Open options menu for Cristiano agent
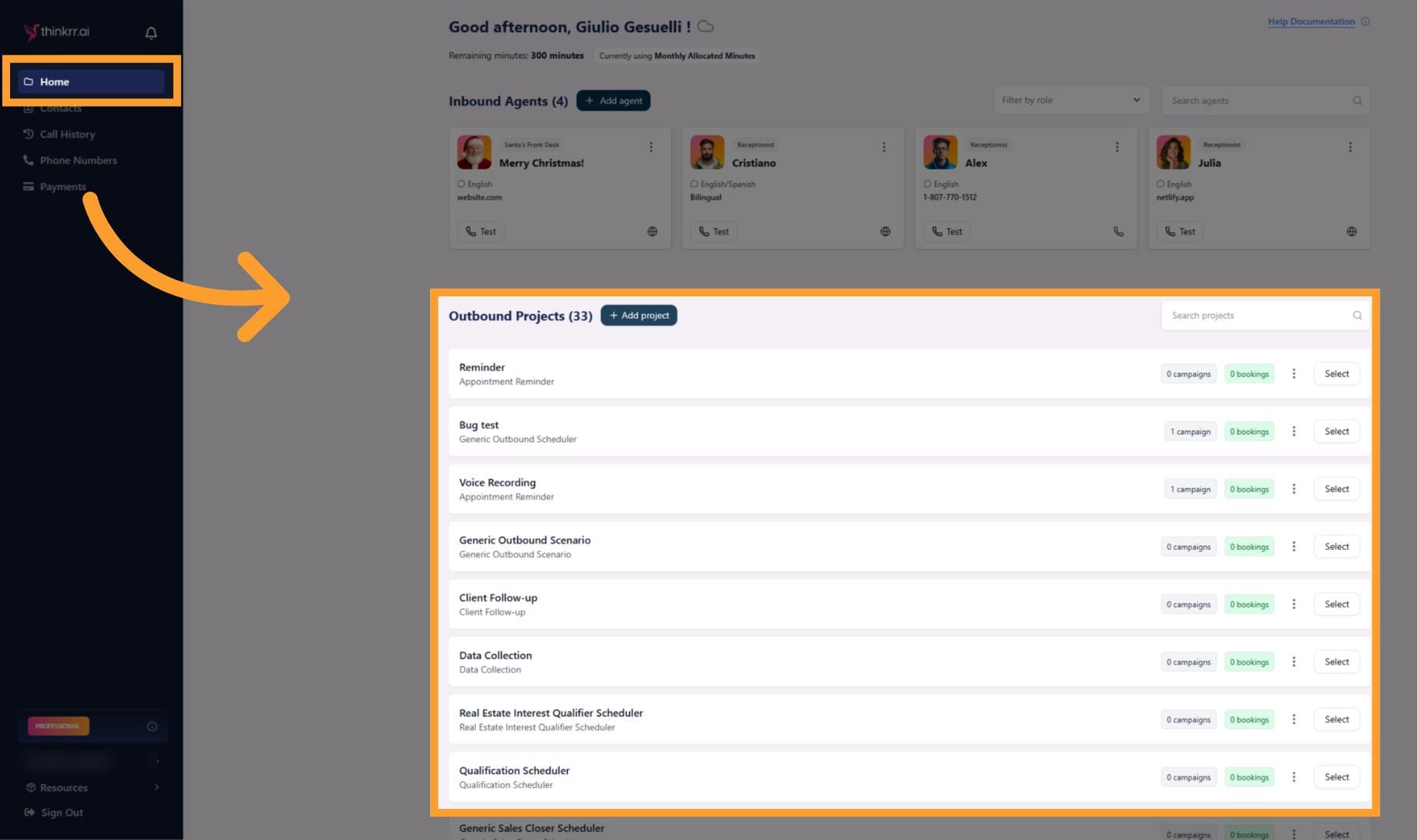The width and height of the screenshot is (1417, 840). coord(884,147)
